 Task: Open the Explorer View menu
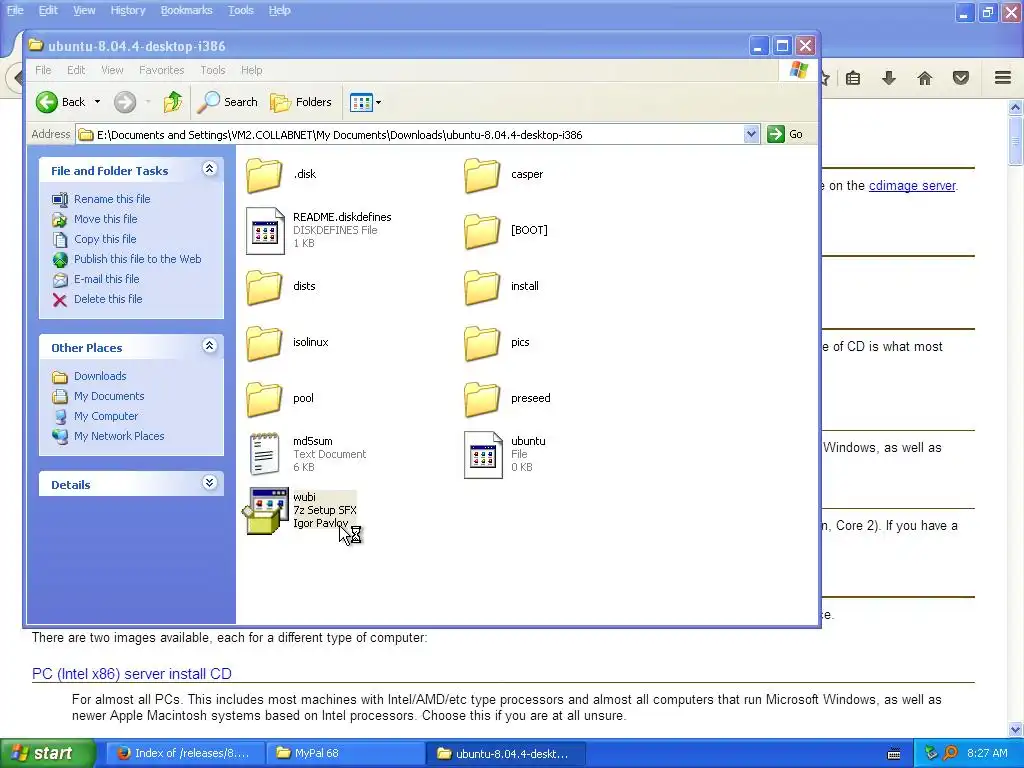[112, 70]
